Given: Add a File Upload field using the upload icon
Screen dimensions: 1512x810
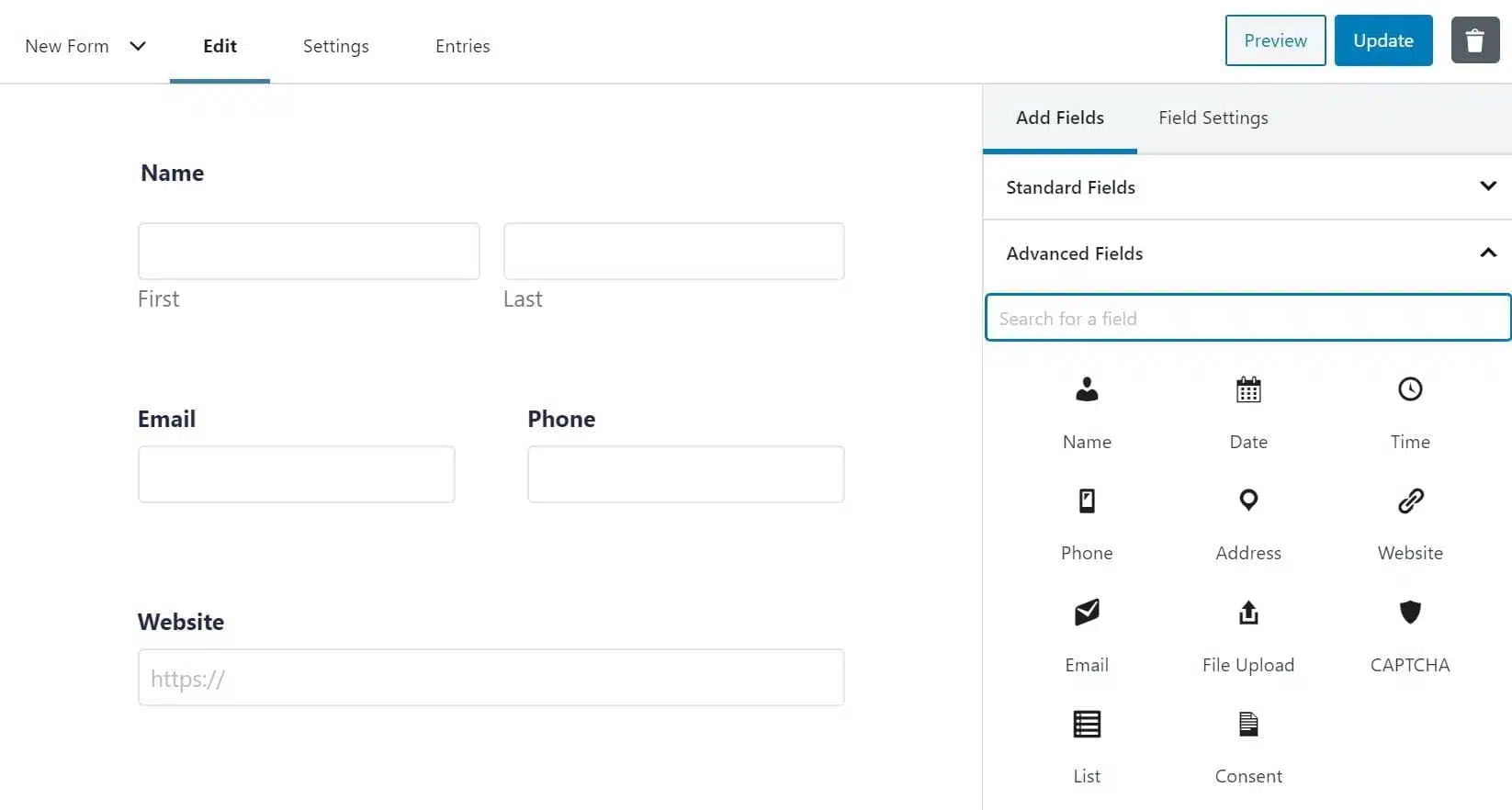Looking at the screenshot, I should pyautogui.click(x=1247, y=613).
